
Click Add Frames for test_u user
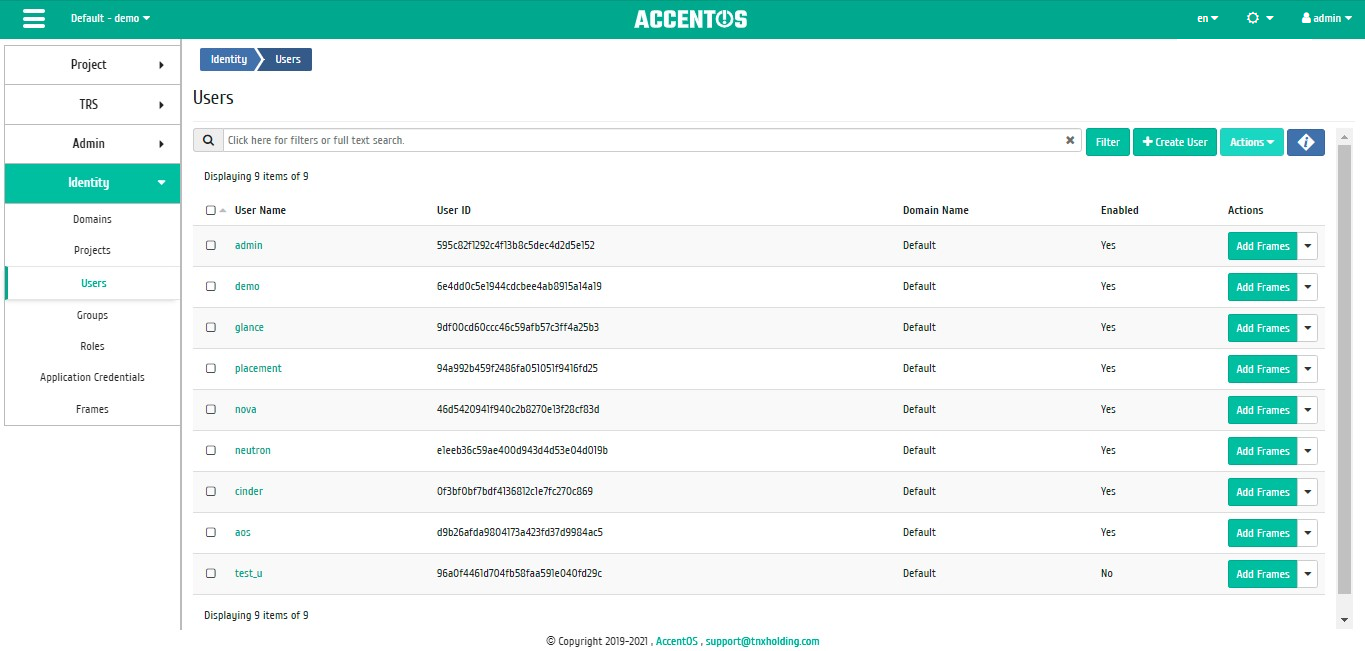(1262, 574)
